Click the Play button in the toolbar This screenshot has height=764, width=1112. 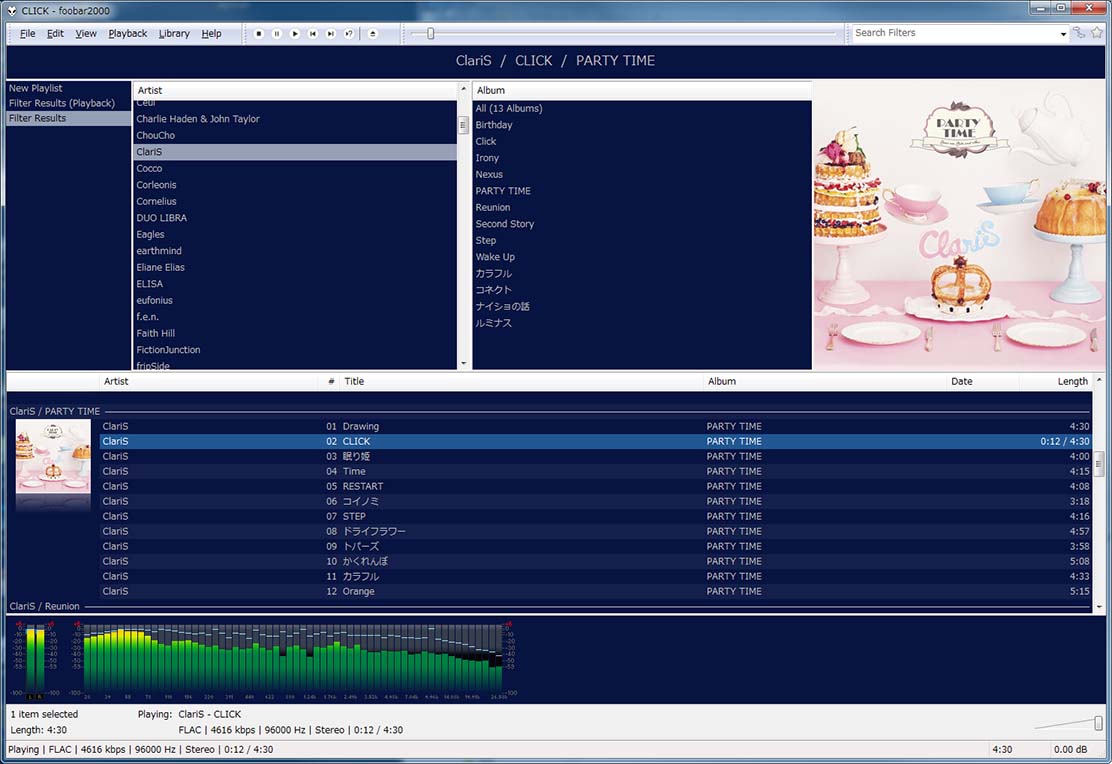(x=295, y=33)
